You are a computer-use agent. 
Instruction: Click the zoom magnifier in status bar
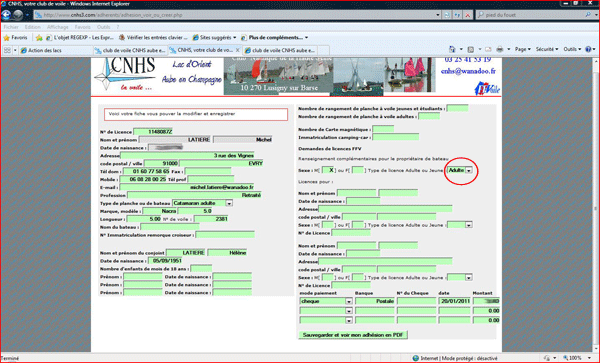coord(566,358)
